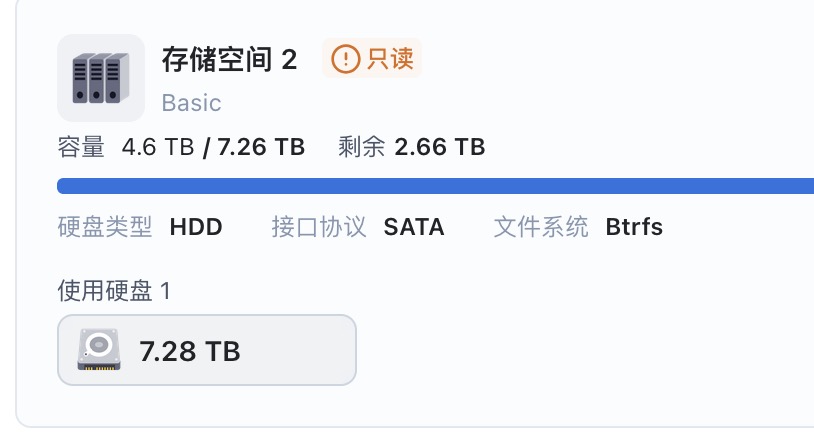
Task: Click the exclamation warning icon beside 只读
Action: tap(345, 59)
